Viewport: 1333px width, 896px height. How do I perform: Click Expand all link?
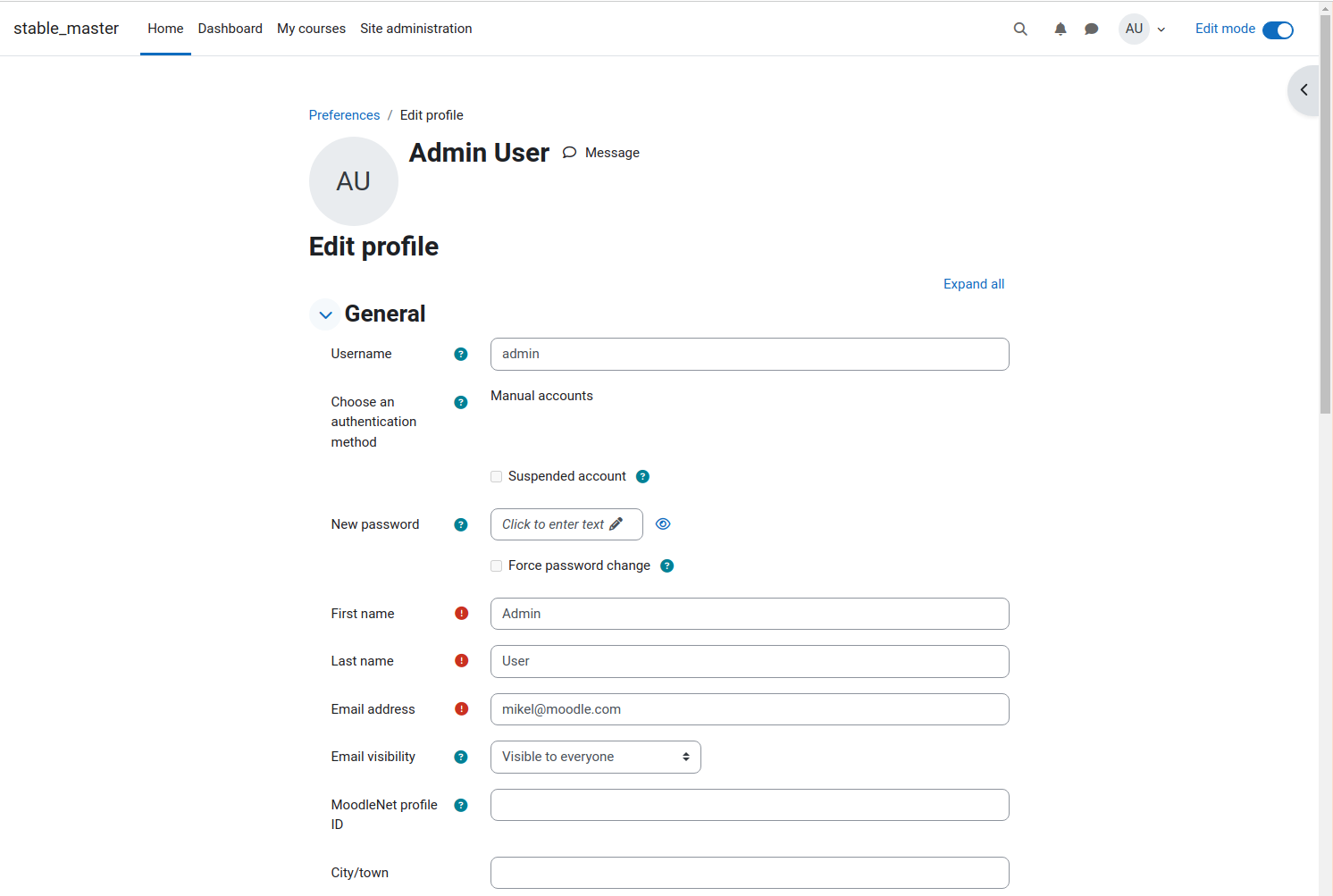[974, 284]
